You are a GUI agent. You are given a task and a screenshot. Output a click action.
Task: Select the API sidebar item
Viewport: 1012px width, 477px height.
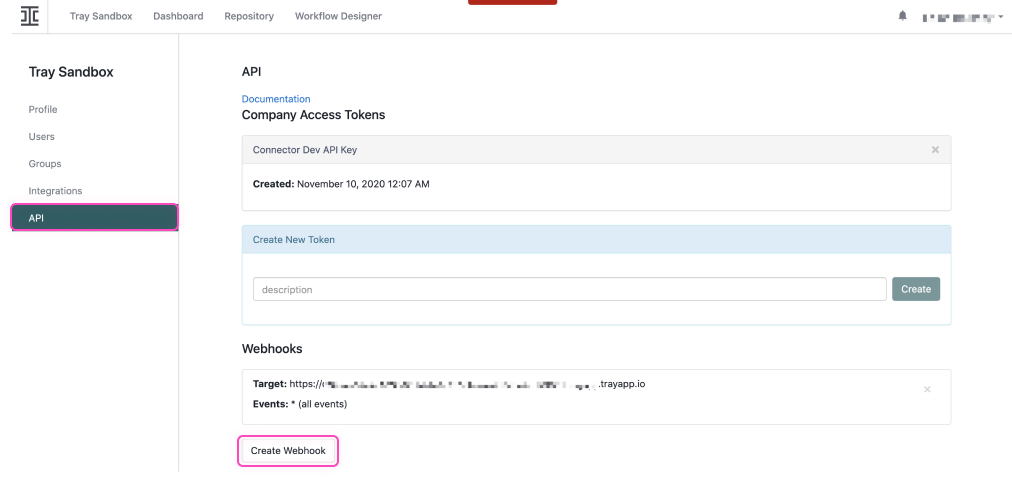click(95, 218)
